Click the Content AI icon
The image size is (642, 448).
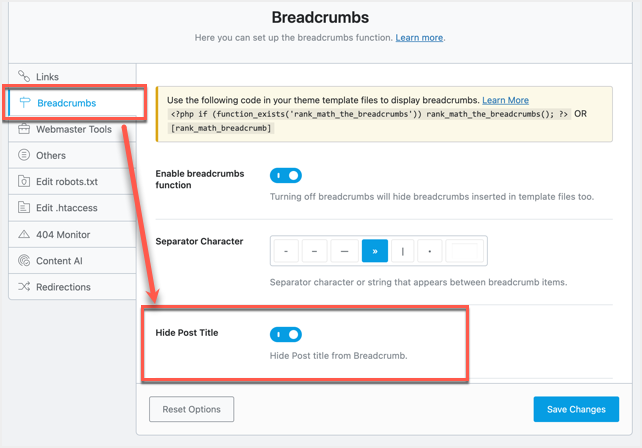click(25, 260)
